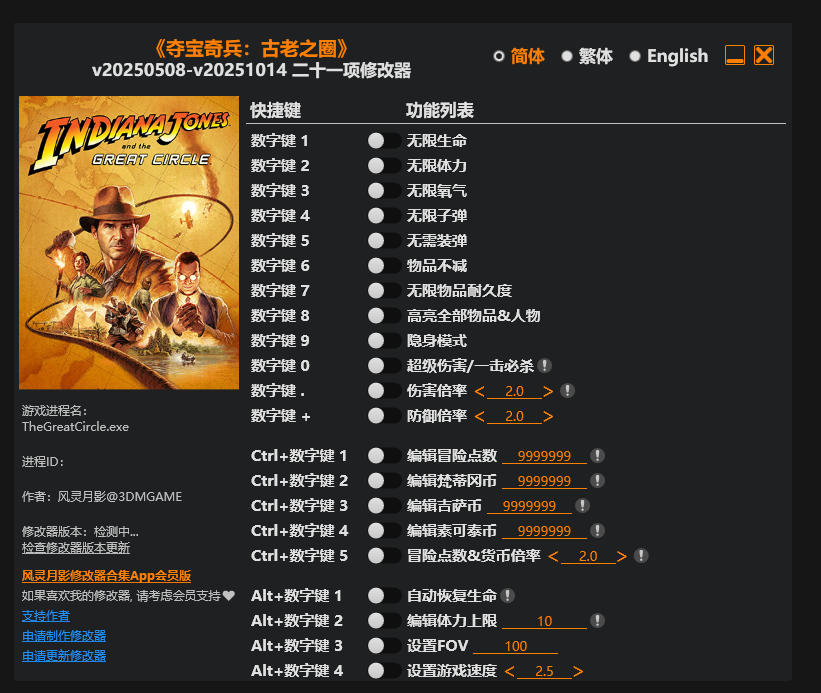Click 编辑体力上限 value field 10
This screenshot has height=693, width=821.
[545, 621]
